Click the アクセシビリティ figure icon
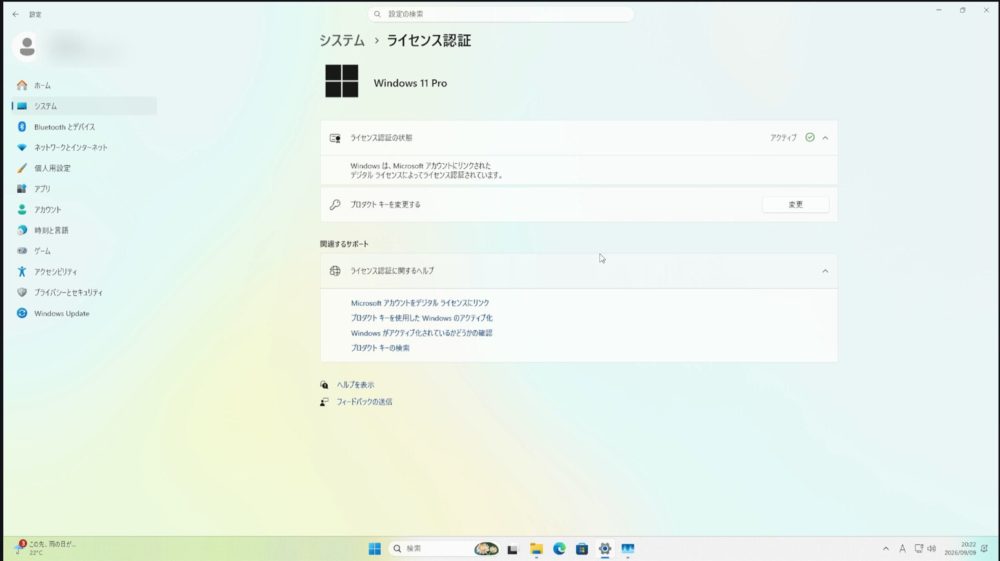 tap(22, 272)
